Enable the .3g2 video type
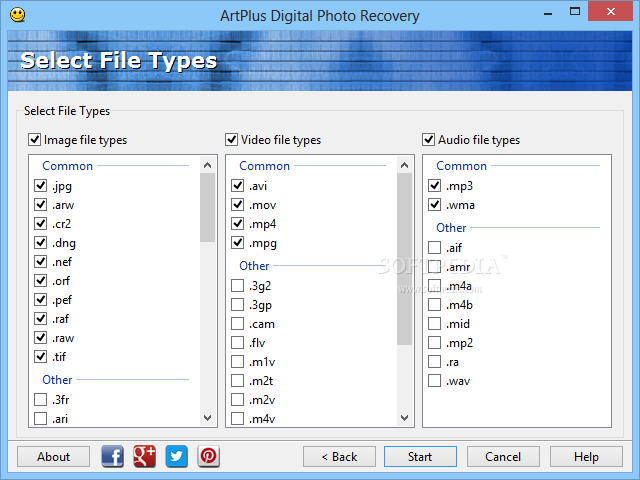The width and height of the screenshot is (640, 480). click(238, 285)
